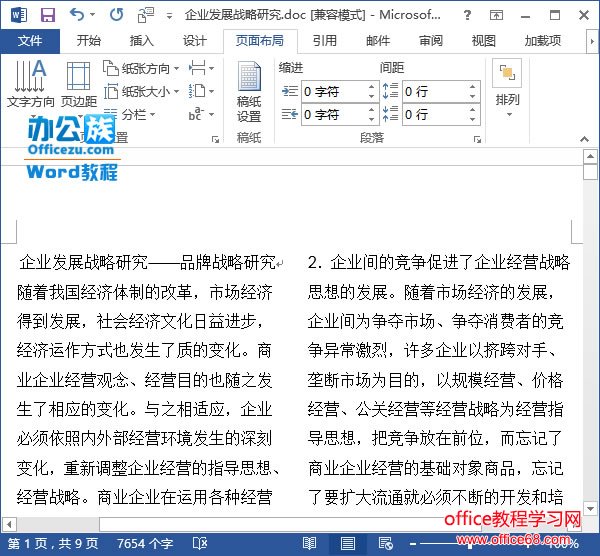
Task: Increase left indent with up spinner
Action: (372, 86)
